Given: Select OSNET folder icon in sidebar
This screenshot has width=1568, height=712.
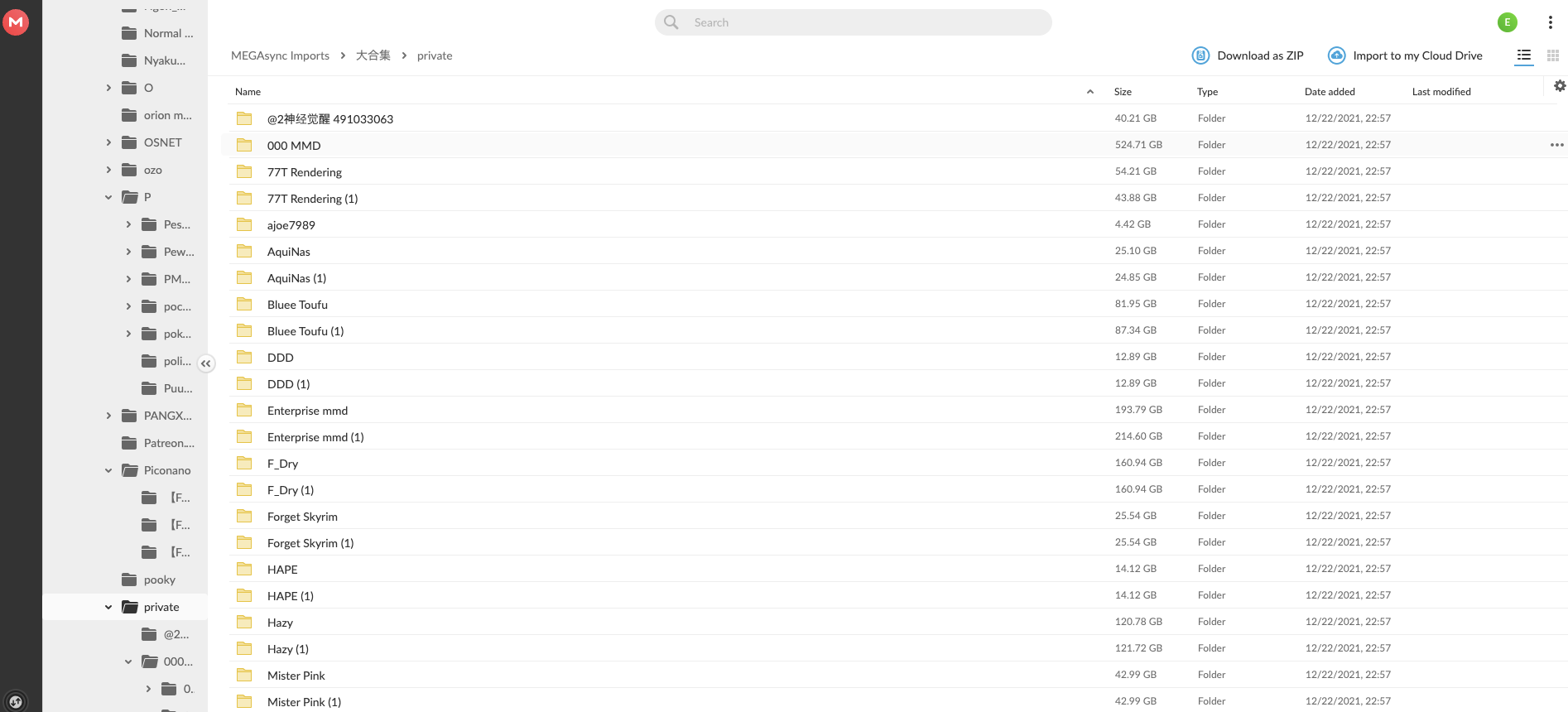Looking at the screenshot, I should pos(129,142).
